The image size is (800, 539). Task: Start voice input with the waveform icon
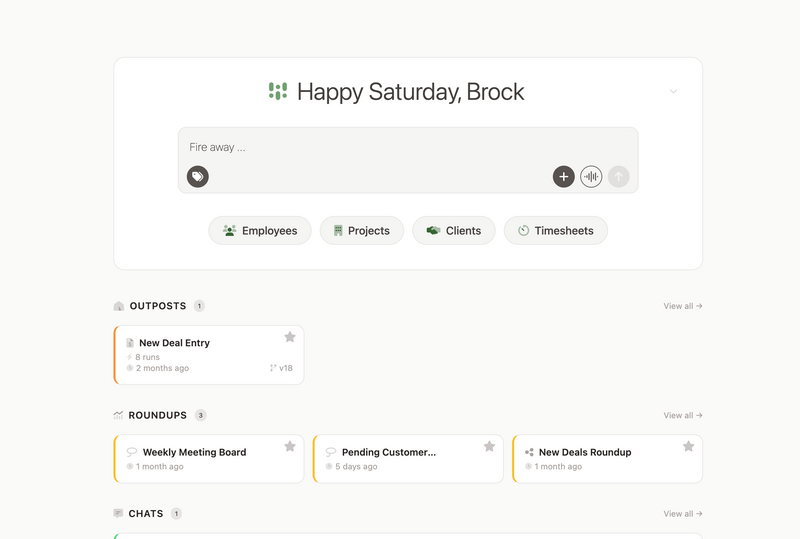tap(591, 177)
